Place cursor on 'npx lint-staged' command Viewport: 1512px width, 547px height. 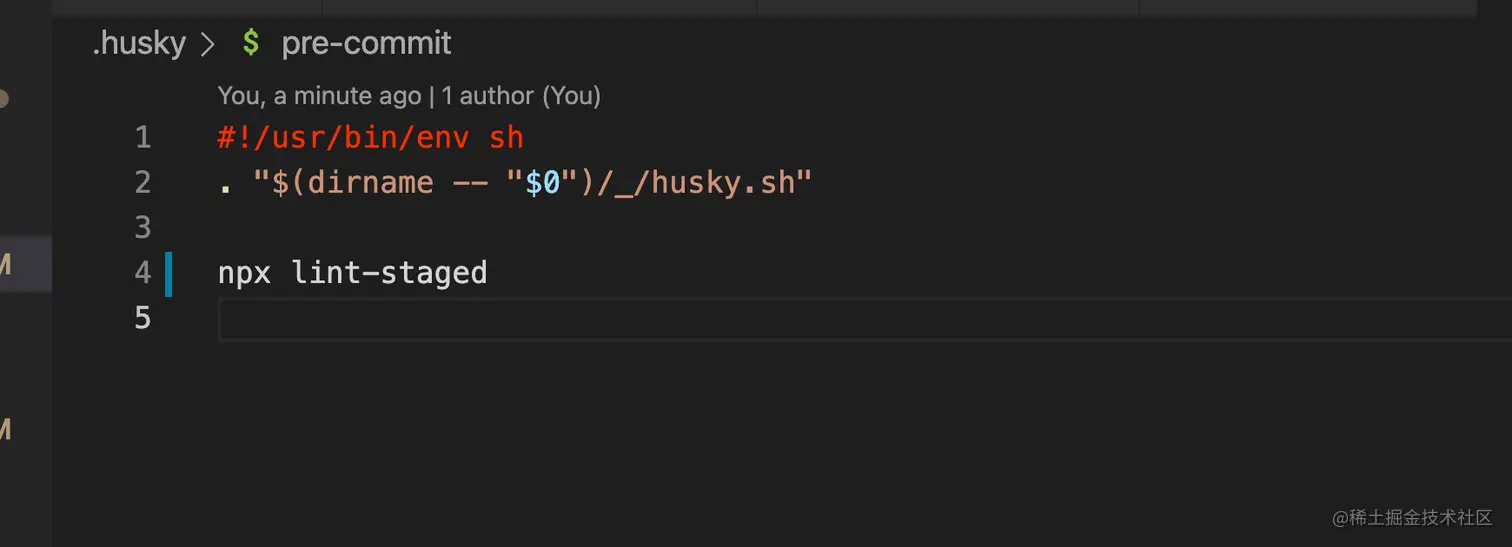pyautogui.click(x=352, y=272)
